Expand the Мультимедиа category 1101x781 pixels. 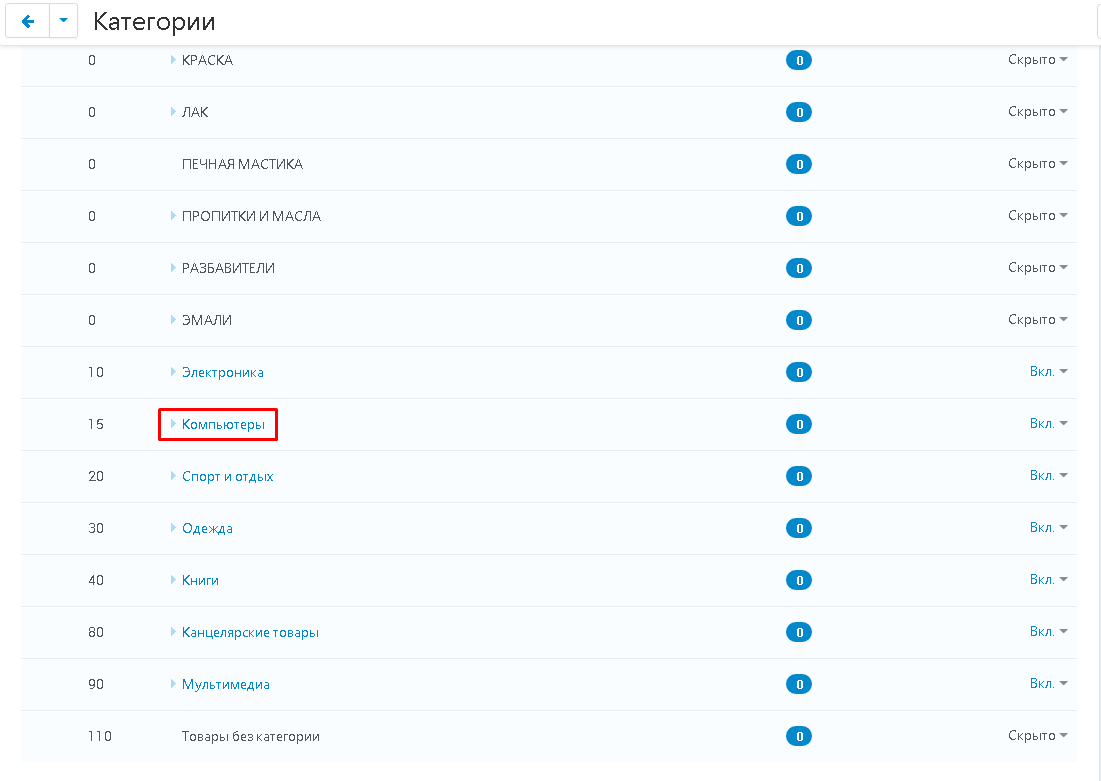173,683
